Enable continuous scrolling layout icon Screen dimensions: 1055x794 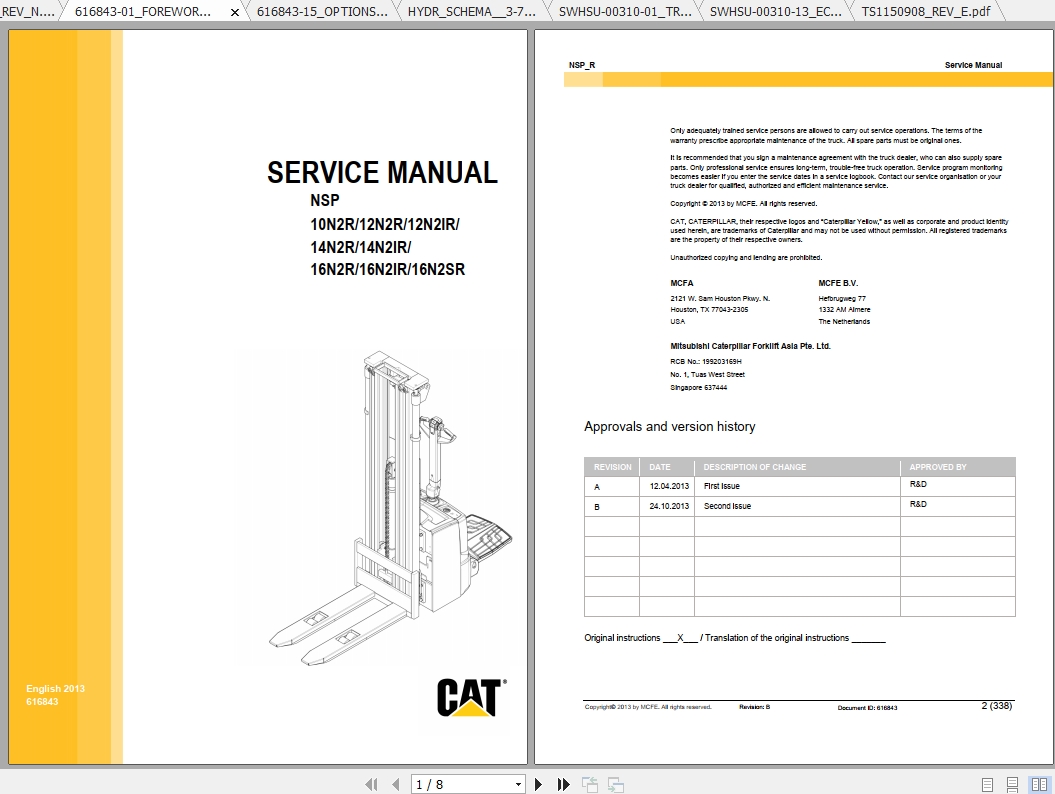pos(1012,784)
